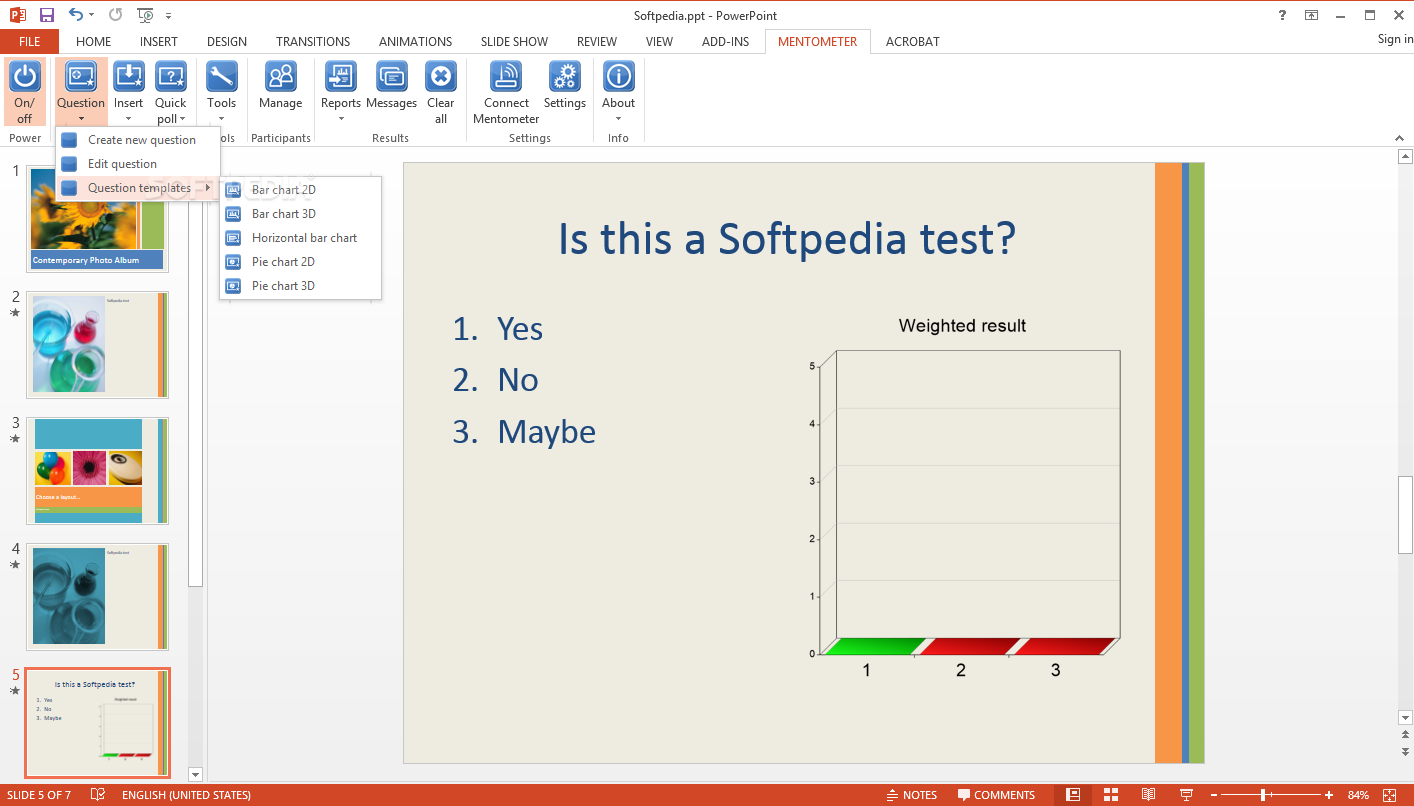This screenshot has width=1414, height=806.
Task: Switch to the REVIEW tab
Action: 597,42
